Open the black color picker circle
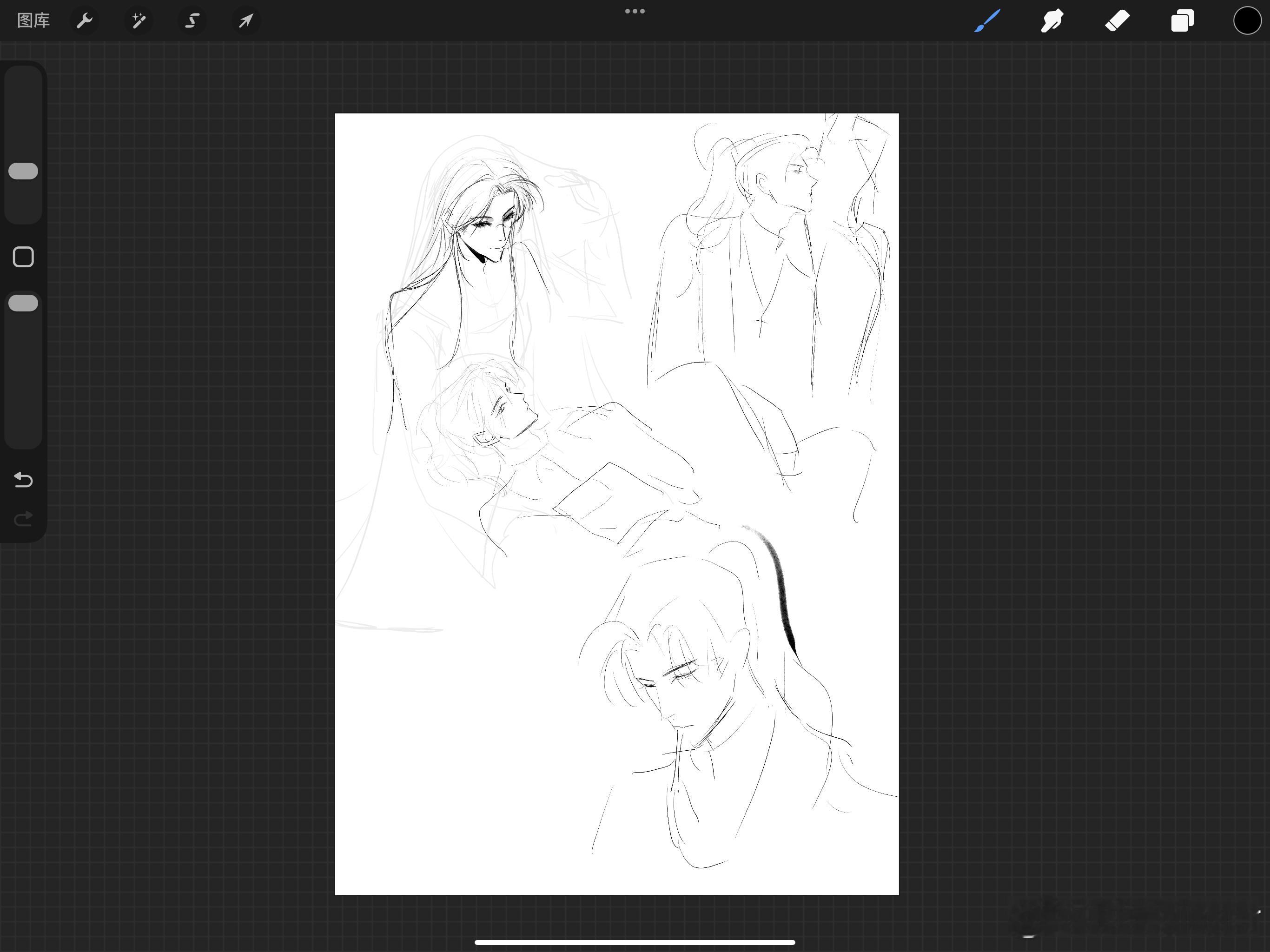Image resolution: width=1270 pixels, height=952 pixels. (1247, 20)
